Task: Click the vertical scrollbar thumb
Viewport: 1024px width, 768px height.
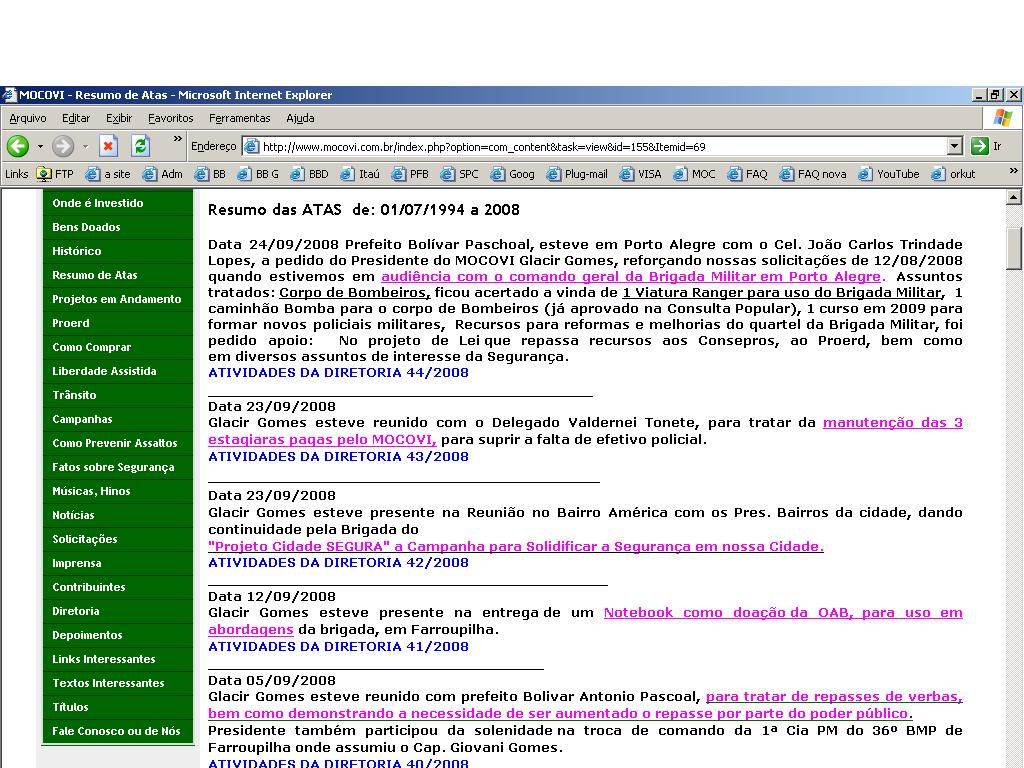Action: (x=1014, y=248)
